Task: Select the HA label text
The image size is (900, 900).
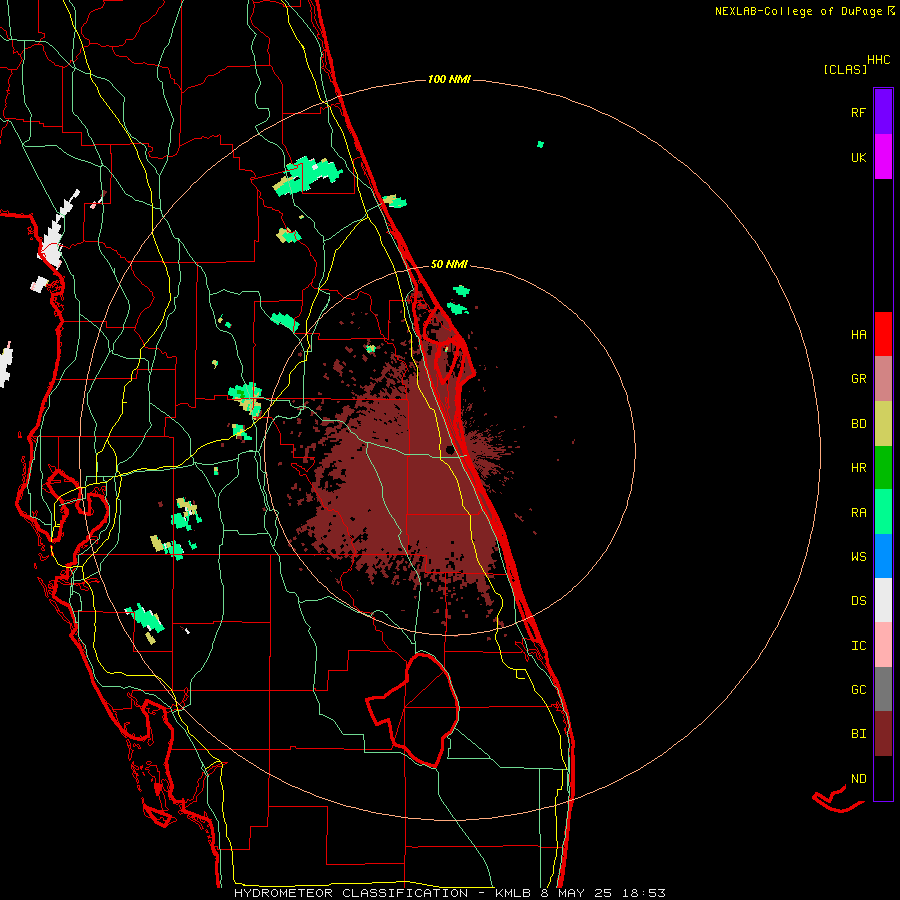Action: coord(858,335)
